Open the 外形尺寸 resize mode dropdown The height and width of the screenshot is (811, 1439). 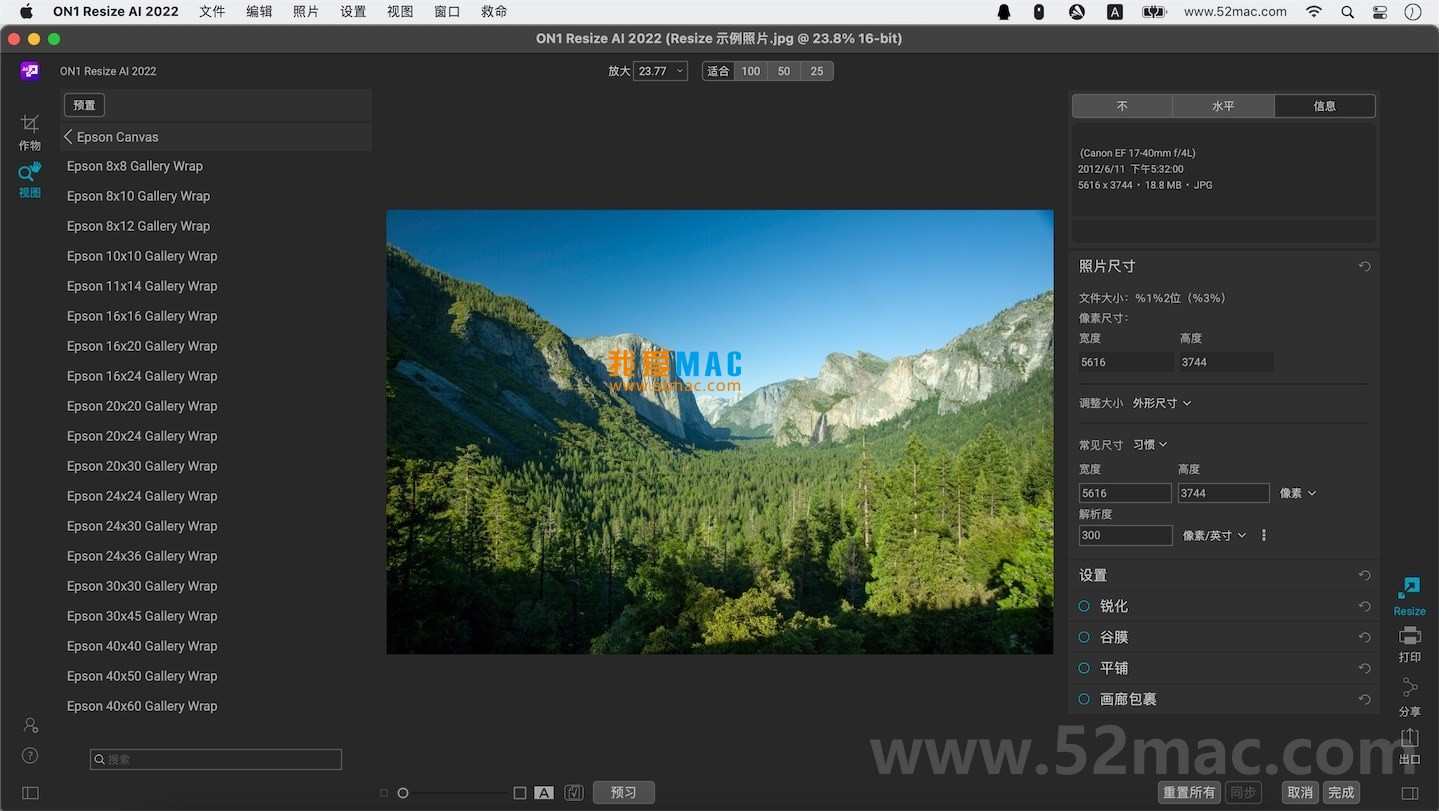tap(1162, 403)
